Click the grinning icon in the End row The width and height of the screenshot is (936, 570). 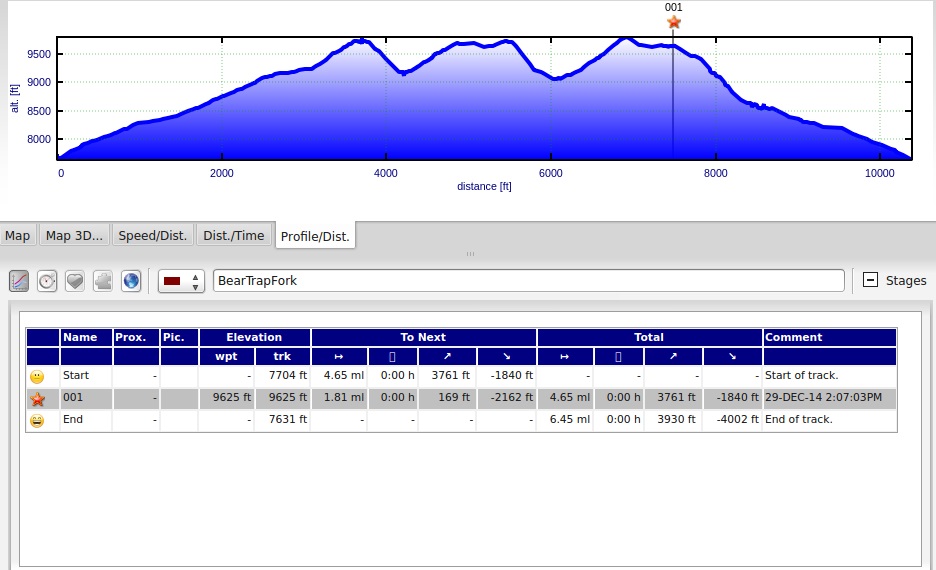tap(37, 420)
